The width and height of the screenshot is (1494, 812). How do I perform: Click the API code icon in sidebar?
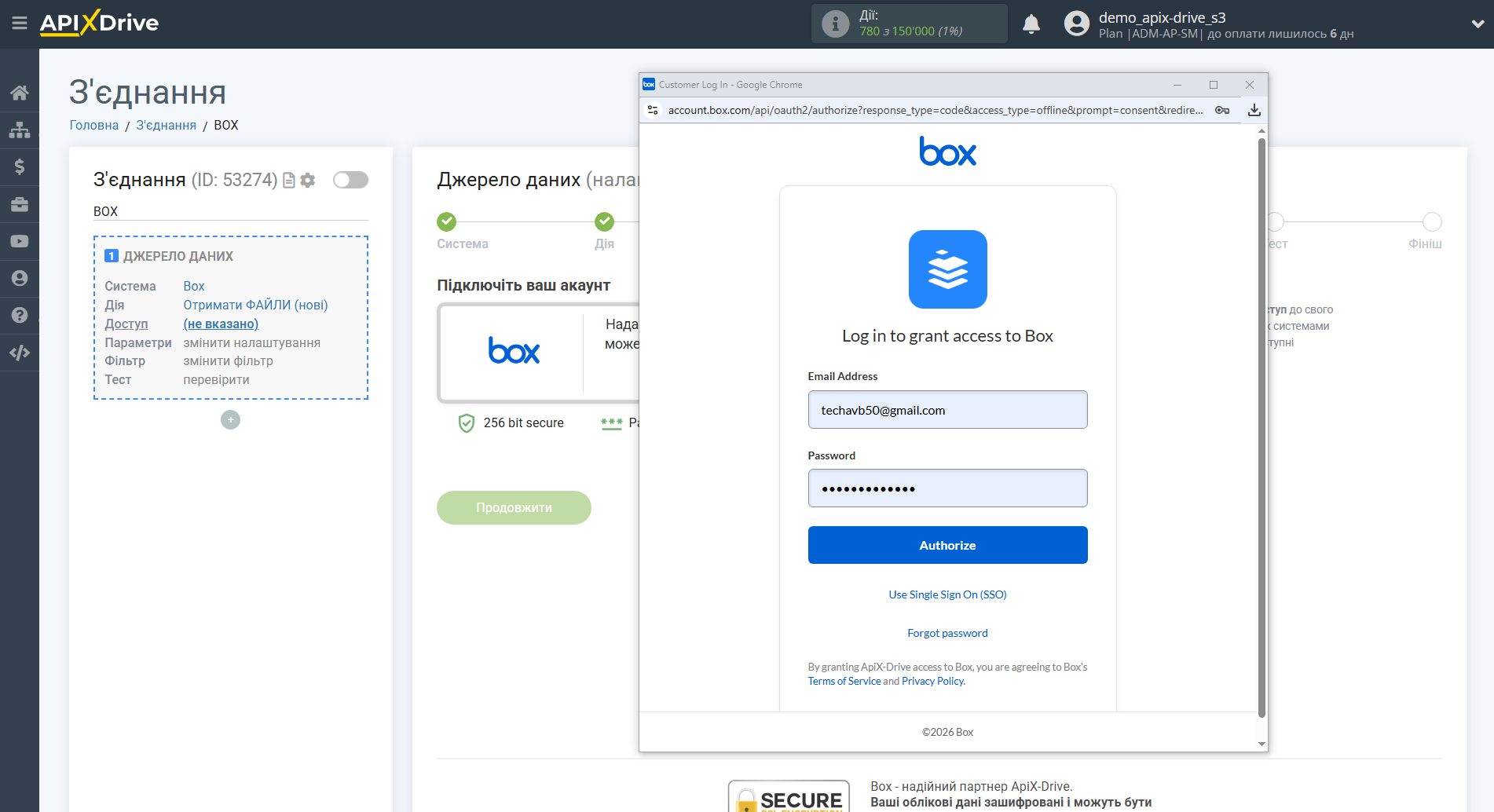pos(19,352)
